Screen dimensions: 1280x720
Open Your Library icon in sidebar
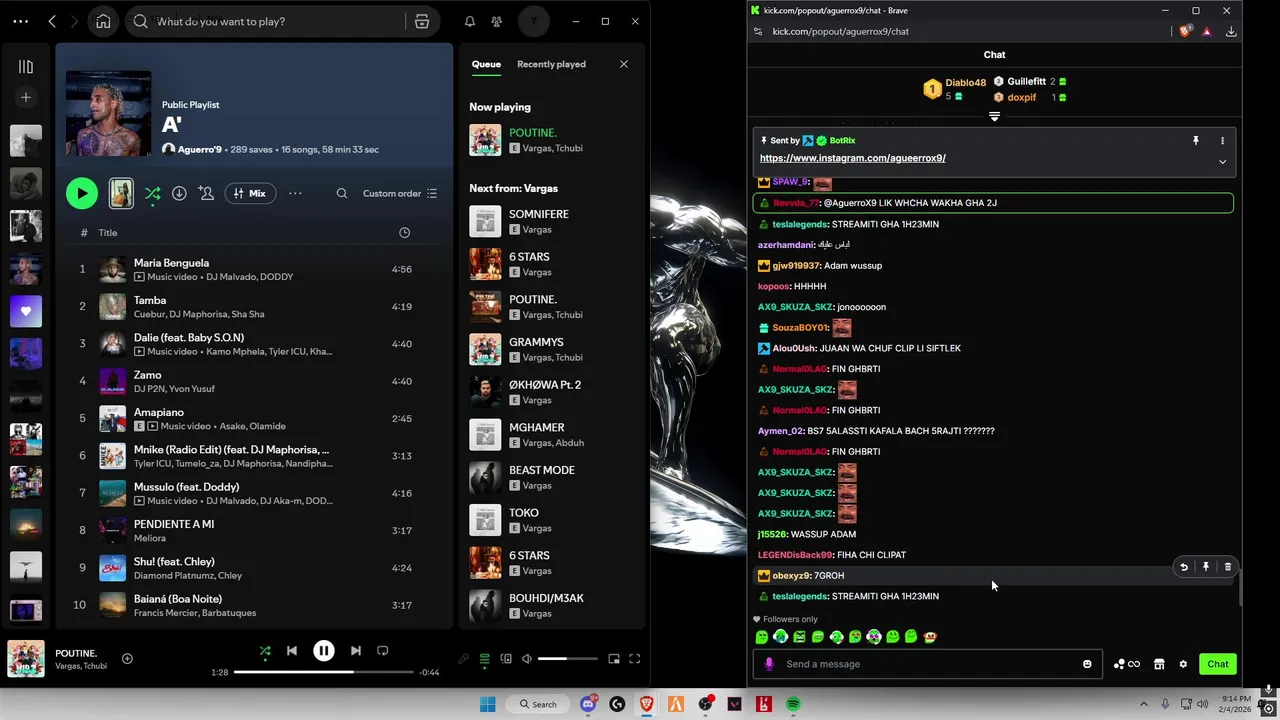point(26,67)
